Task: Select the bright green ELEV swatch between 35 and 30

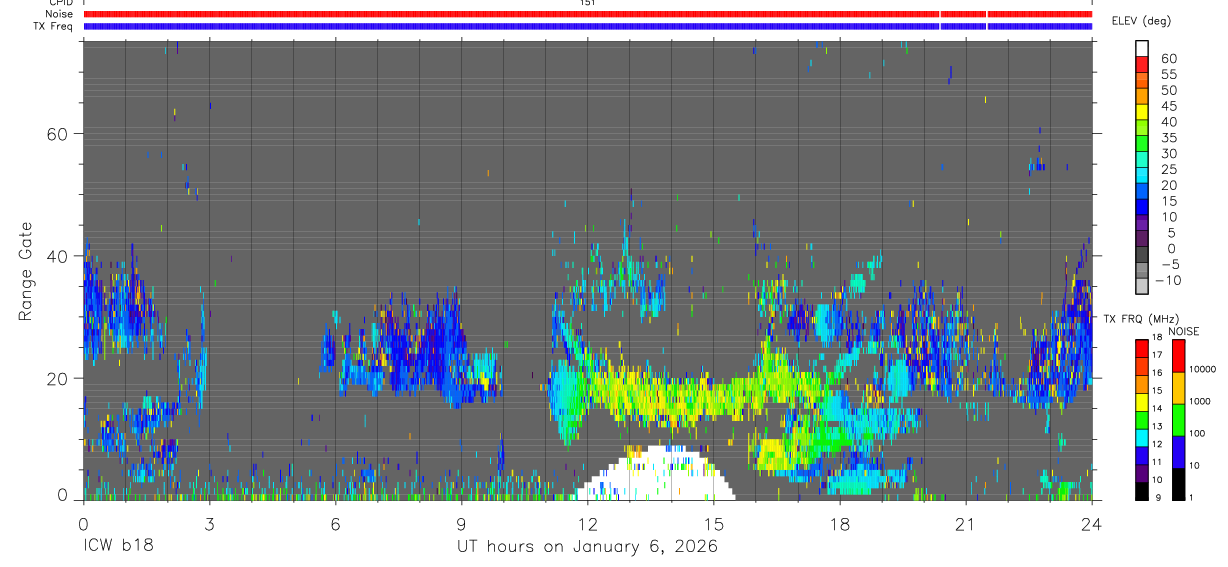Action: pos(1142,143)
